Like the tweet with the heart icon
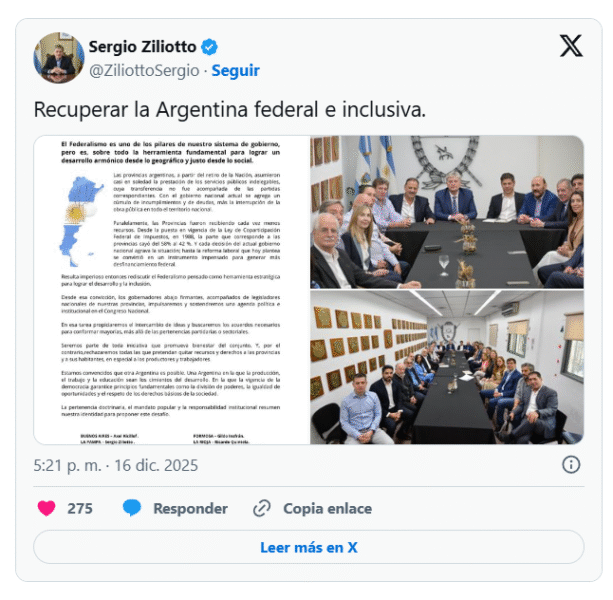613x600 pixels. coord(47,508)
